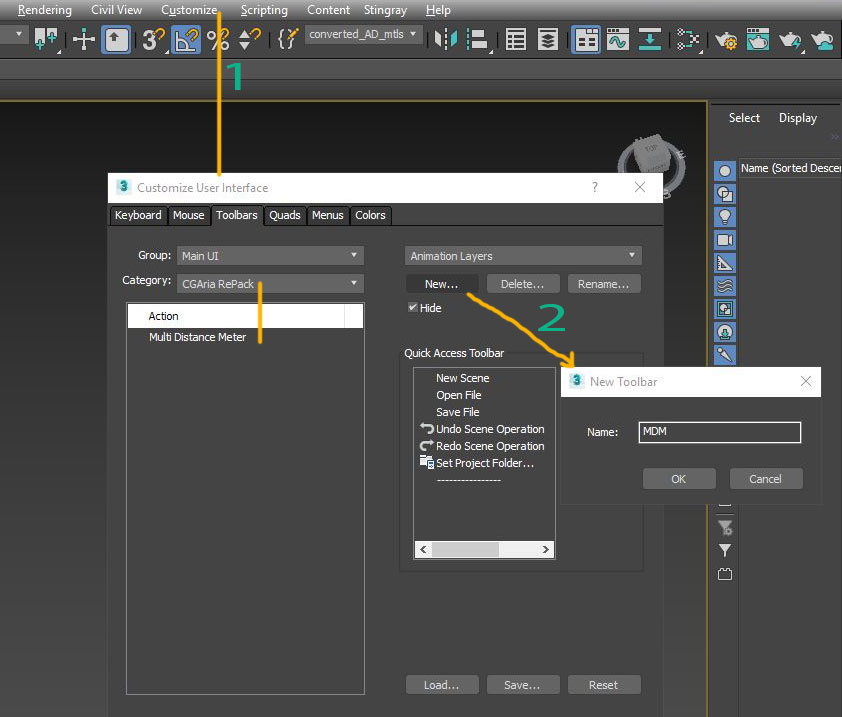Toggle the Angle Snap tool
Image resolution: width=842 pixels, height=717 pixels.
(x=185, y=39)
